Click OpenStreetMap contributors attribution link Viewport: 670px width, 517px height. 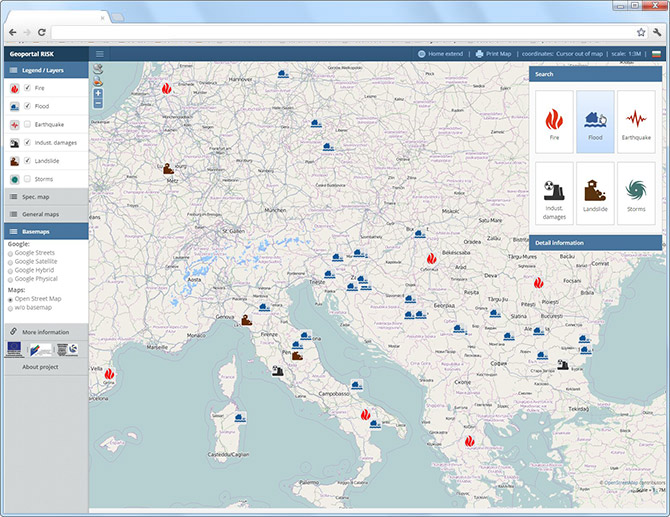point(634,482)
